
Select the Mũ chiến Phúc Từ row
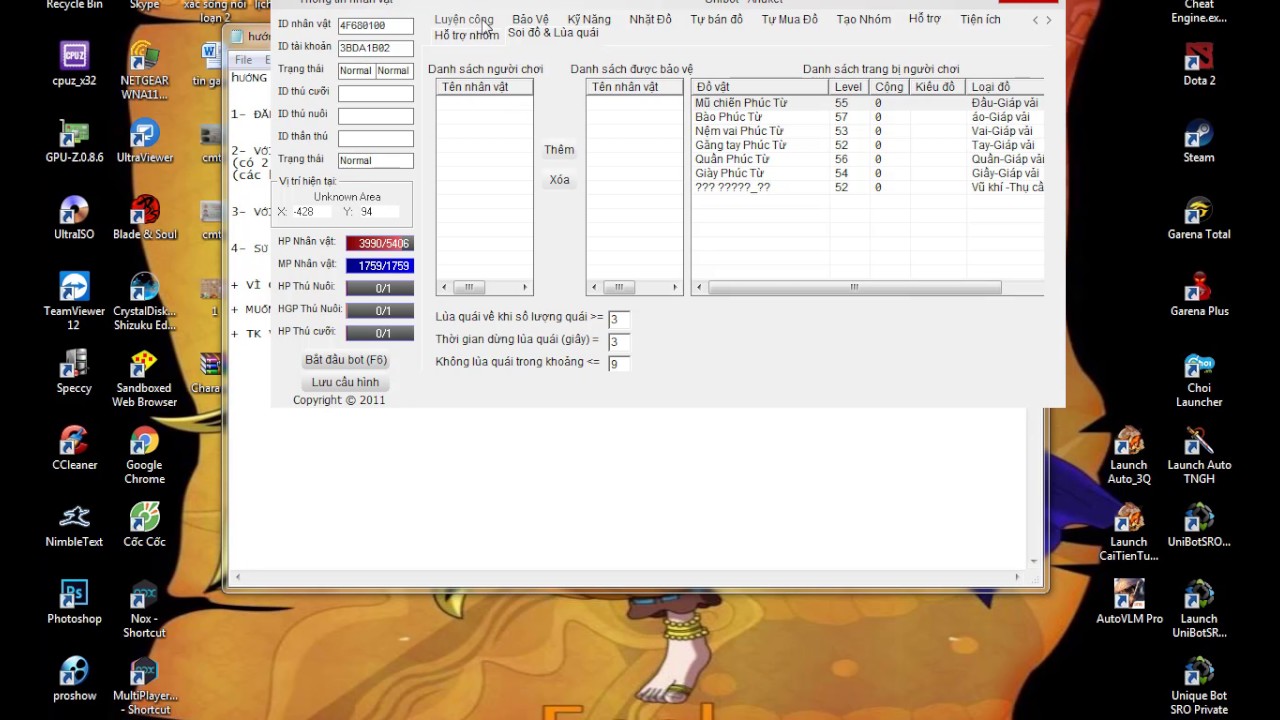[868, 103]
